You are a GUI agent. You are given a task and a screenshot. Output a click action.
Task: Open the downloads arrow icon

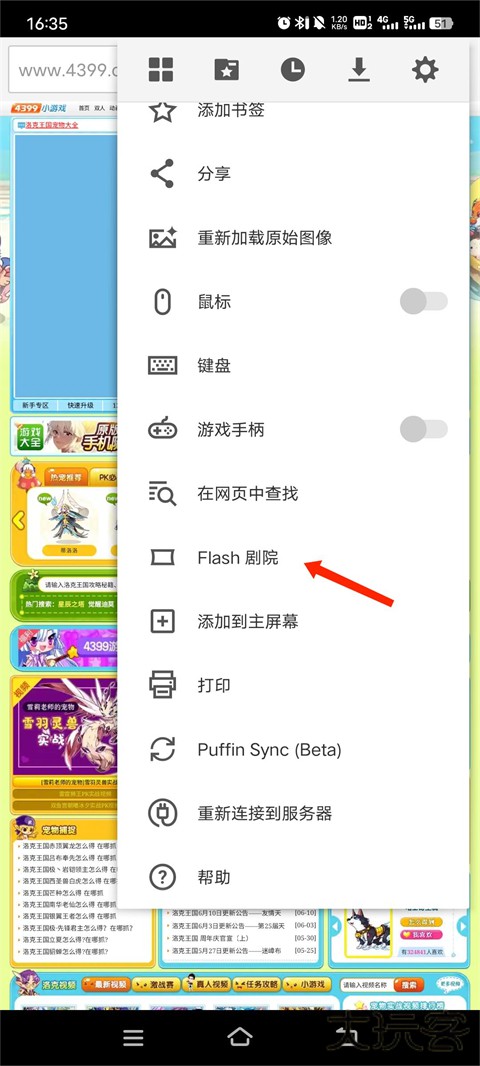coord(359,69)
